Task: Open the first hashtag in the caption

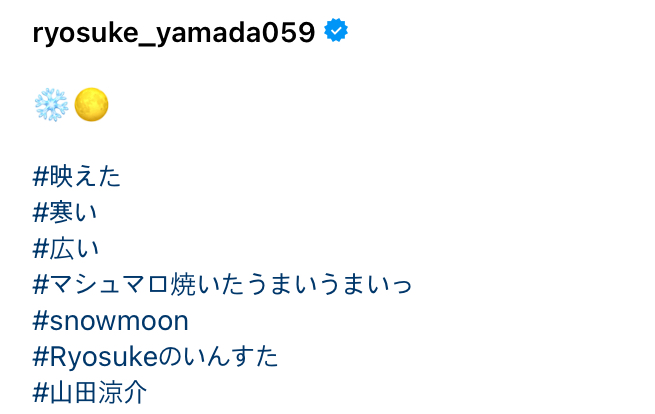Action: [x=77, y=177]
